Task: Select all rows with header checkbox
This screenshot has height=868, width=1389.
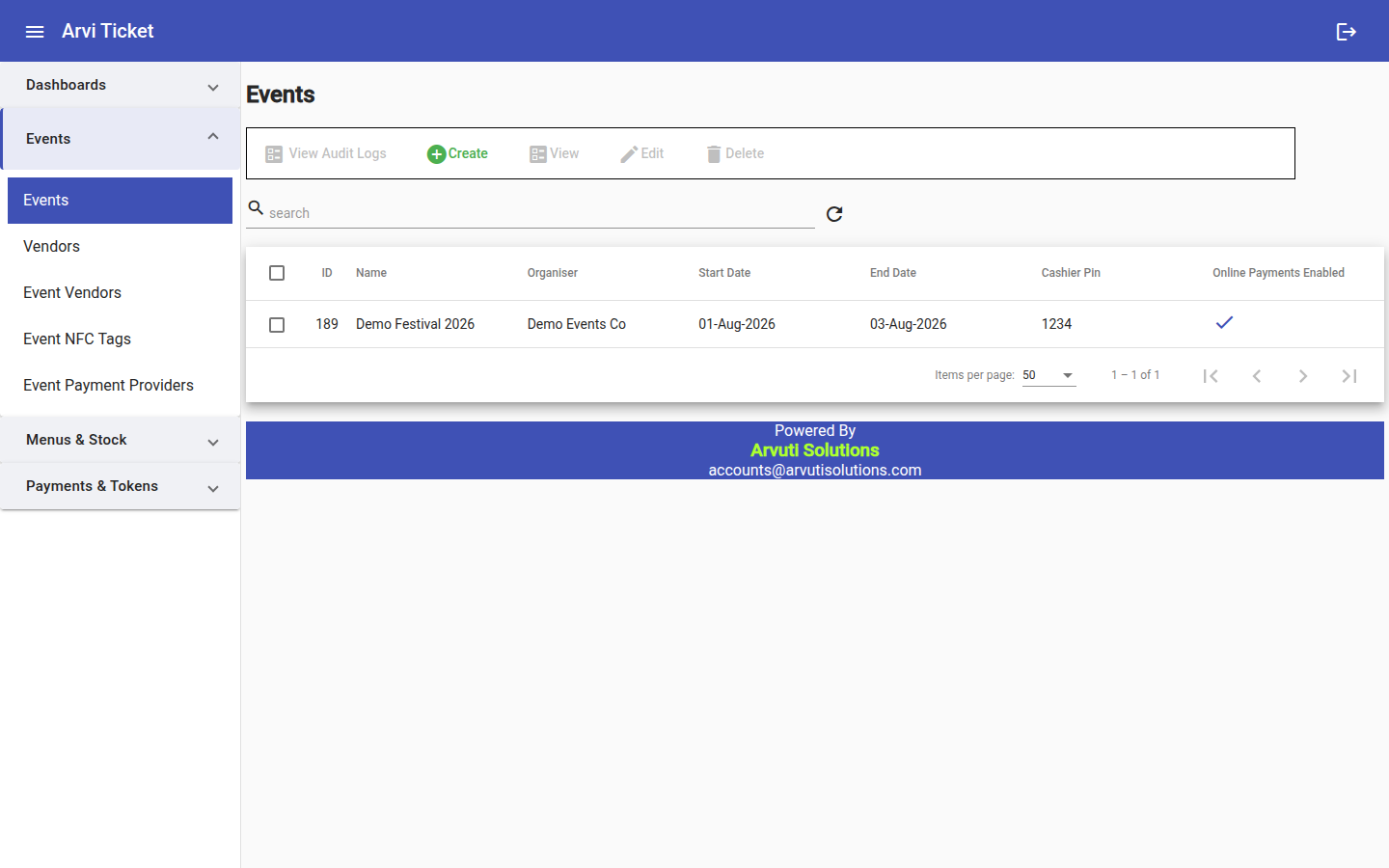Action: [x=277, y=273]
